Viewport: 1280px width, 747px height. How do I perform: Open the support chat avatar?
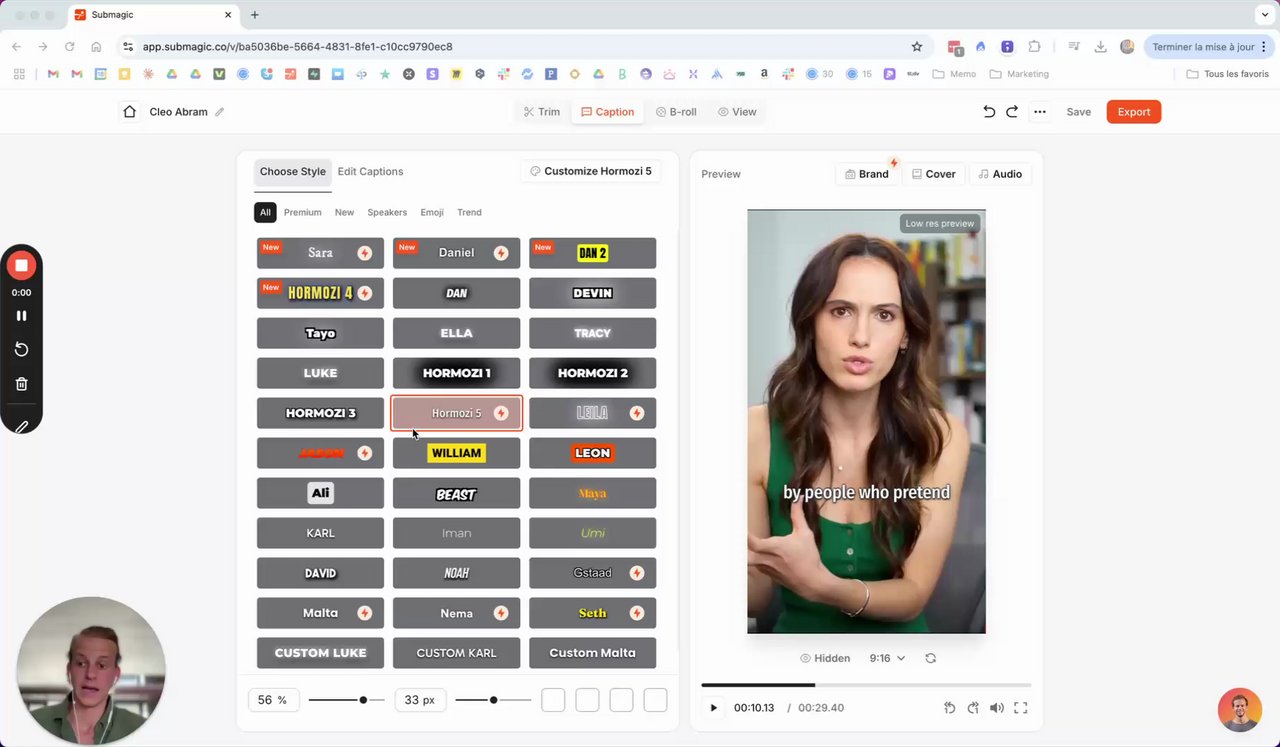[1240, 710]
